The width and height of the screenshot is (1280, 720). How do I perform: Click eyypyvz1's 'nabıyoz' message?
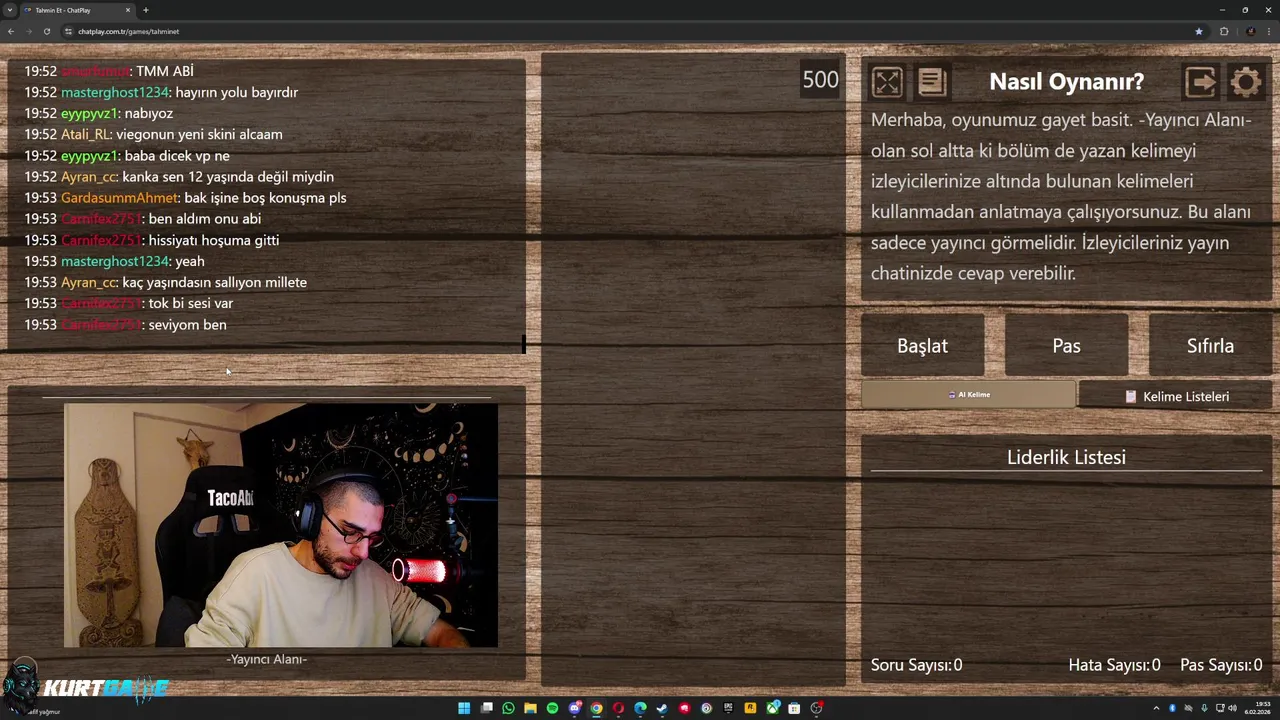(x=98, y=113)
